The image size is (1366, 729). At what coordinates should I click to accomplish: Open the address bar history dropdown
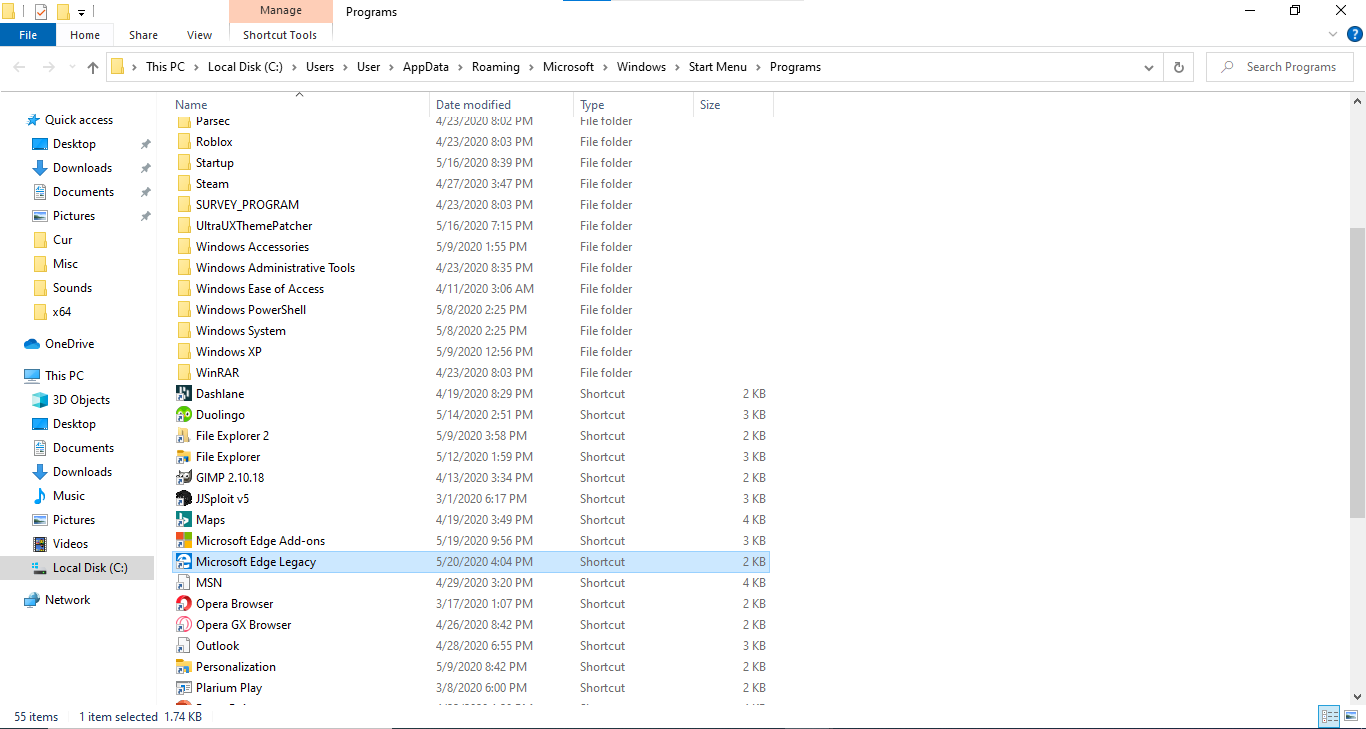1148,67
